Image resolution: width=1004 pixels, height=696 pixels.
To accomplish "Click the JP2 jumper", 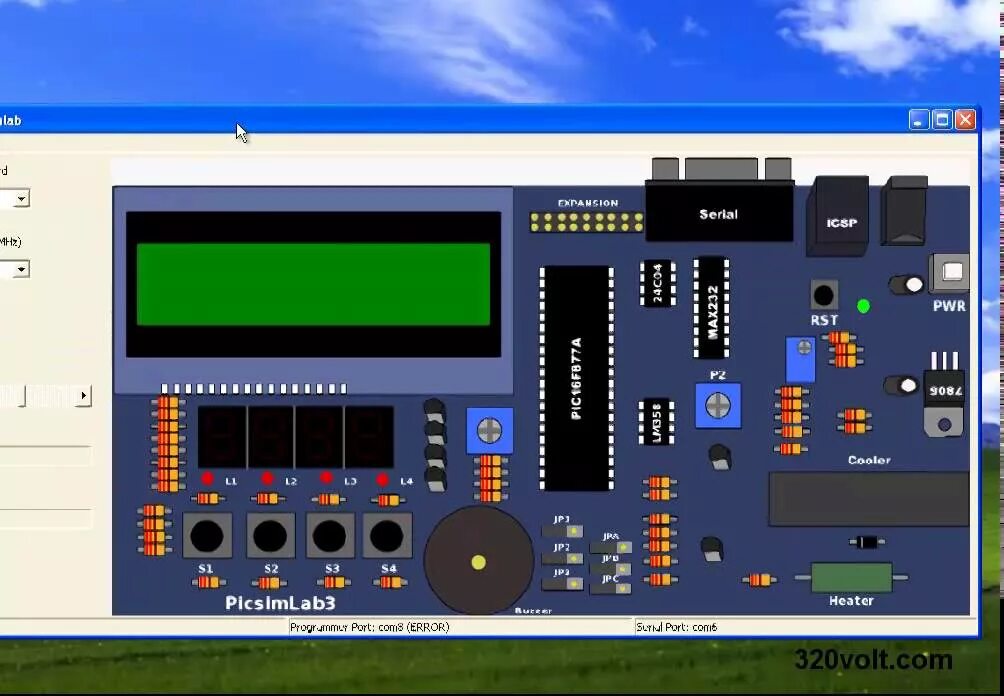I will tap(562, 558).
